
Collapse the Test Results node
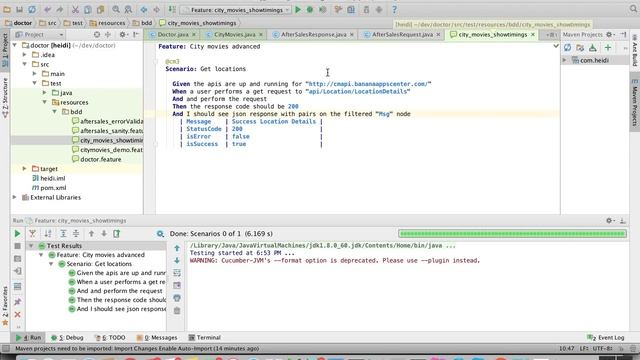(31, 246)
